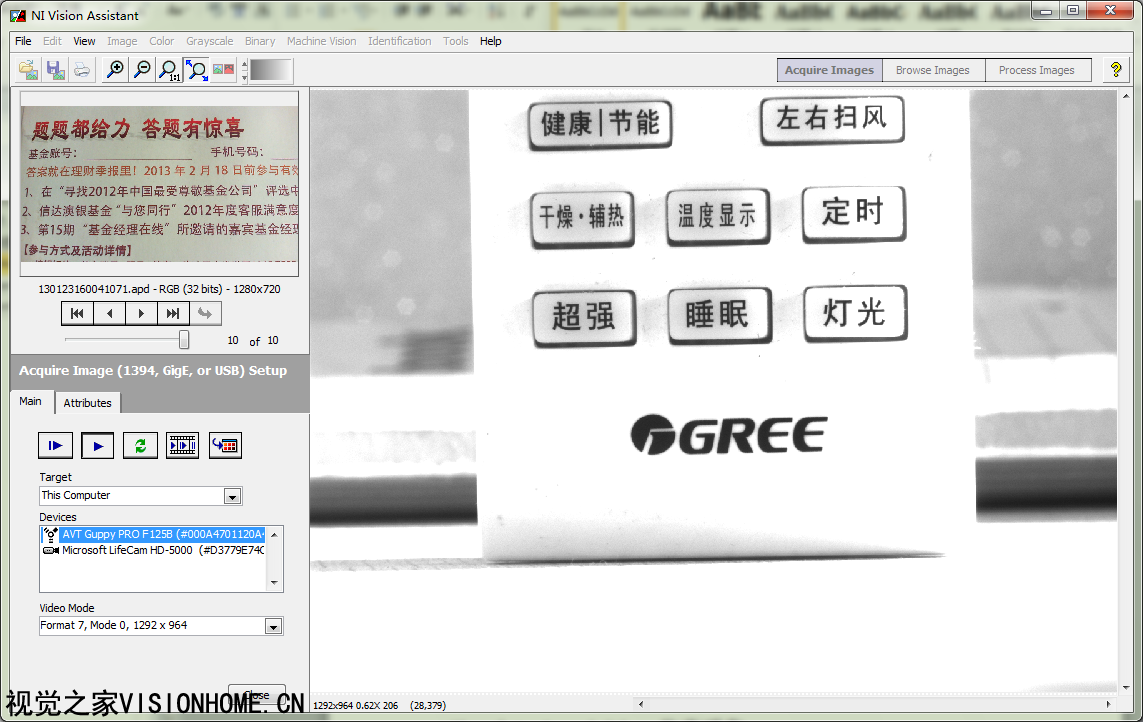Open the Machine Vision menu
Image resolution: width=1143 pixels, height=722 pixels.
[x=321, y=41]
